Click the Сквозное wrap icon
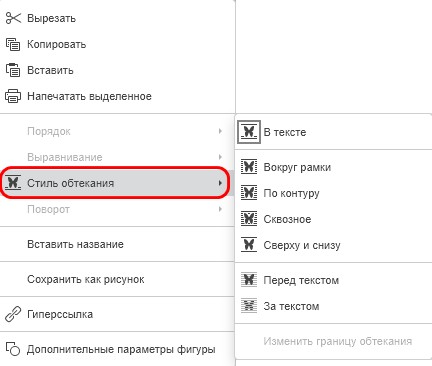The width and height of the screenshot is (432, 366). point(249,219)
